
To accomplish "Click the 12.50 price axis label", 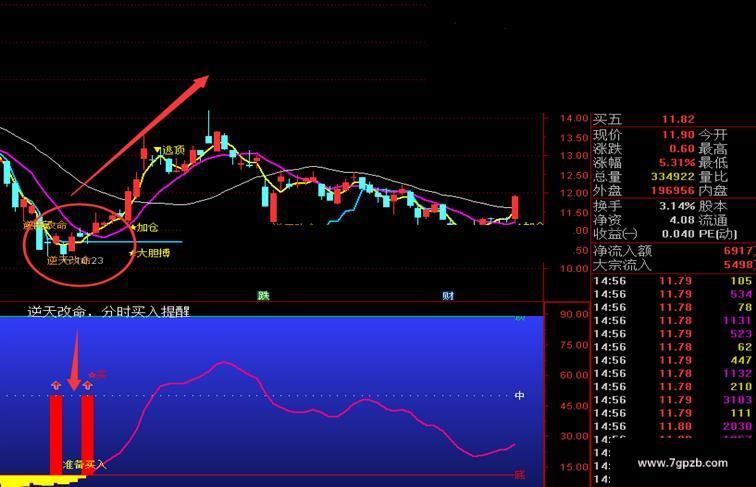I will [x=574, y=176].
